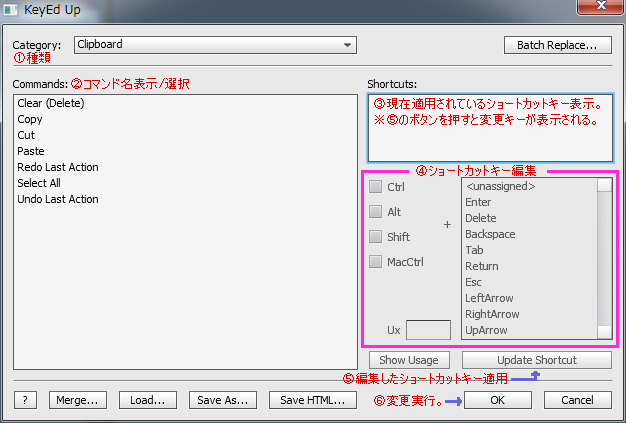Image resolution: width=626 pixels, height=423 pixels.
Task: Choose Esc in the key list
Action: click(530, 282)
